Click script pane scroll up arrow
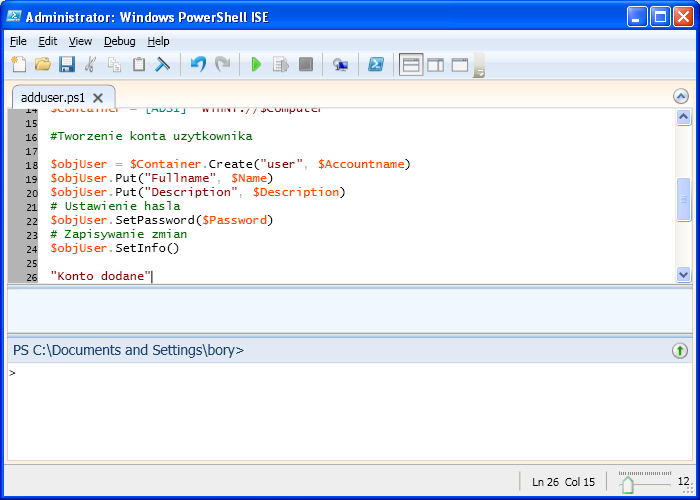Screen dimensions: 700x500 683,117
